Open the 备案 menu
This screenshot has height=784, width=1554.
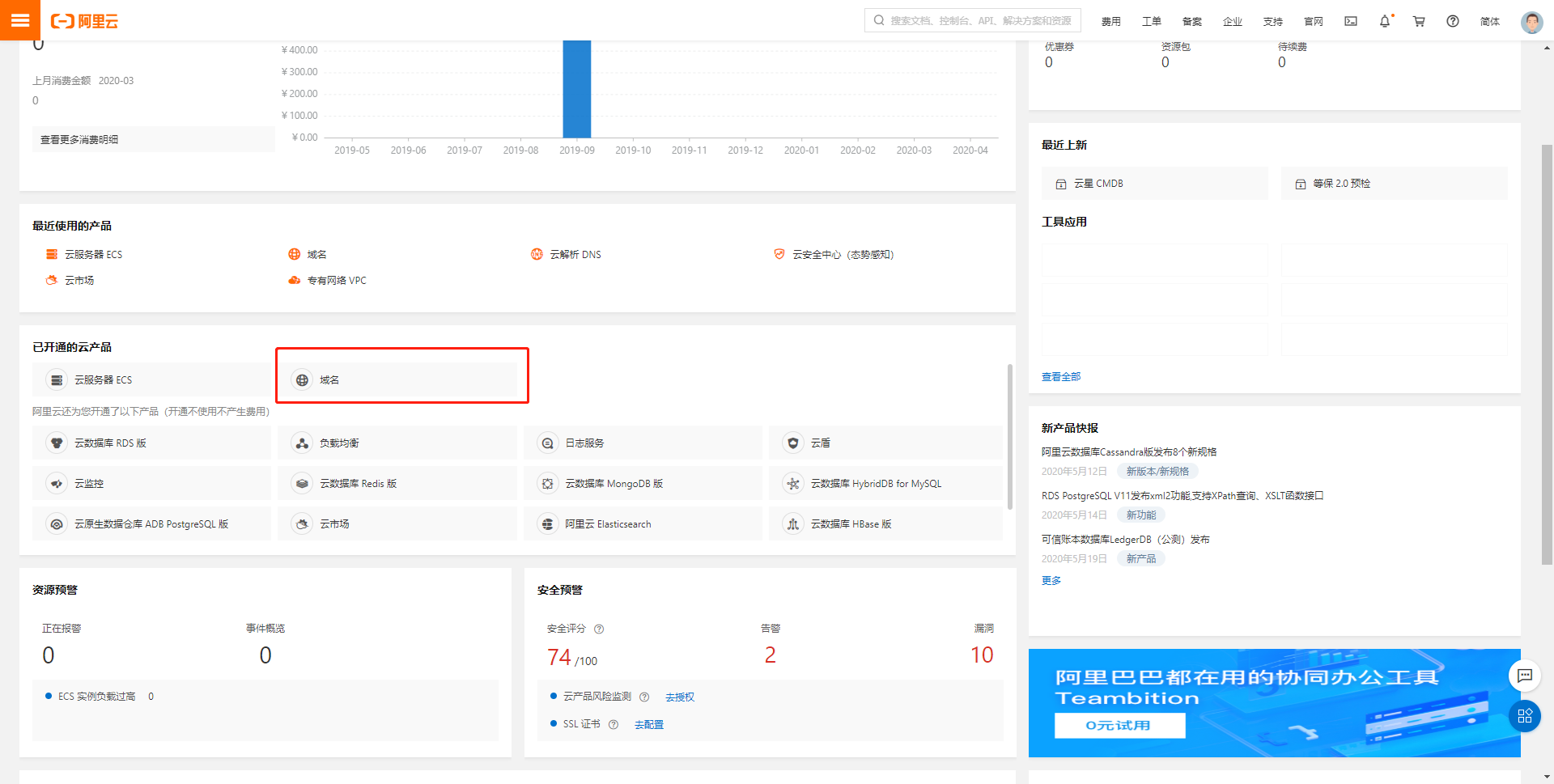tap(1191, 21)
